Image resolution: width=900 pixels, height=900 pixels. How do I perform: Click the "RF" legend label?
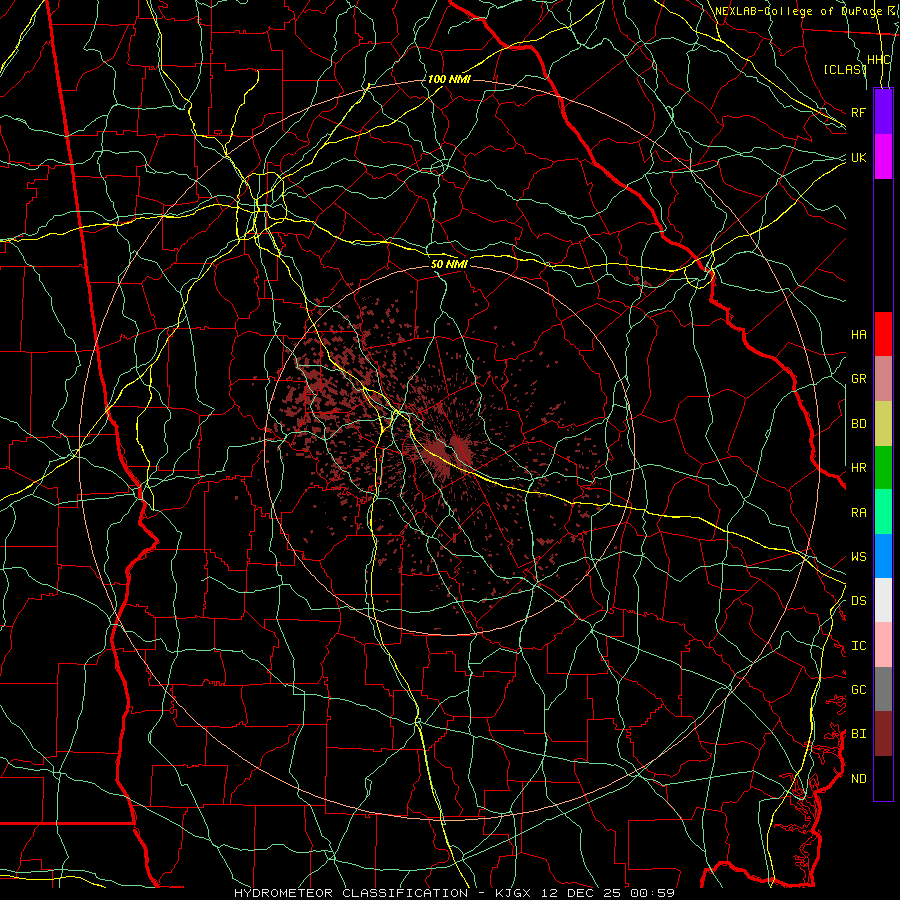(x=859, y=112)
